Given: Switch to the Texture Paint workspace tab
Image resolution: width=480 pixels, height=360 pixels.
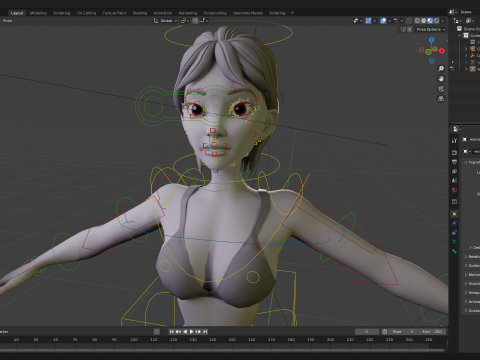Looking at the screenshot, I should pos(114,13).
